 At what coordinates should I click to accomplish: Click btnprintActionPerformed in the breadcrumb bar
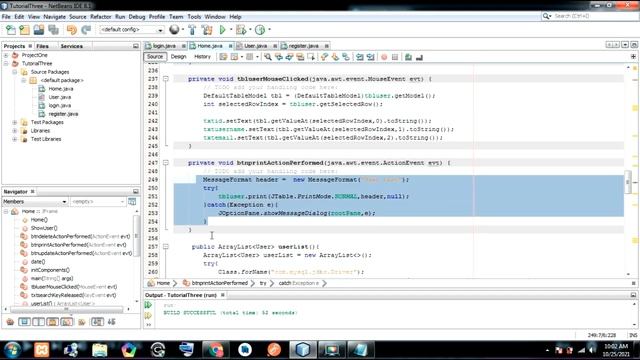220,283
